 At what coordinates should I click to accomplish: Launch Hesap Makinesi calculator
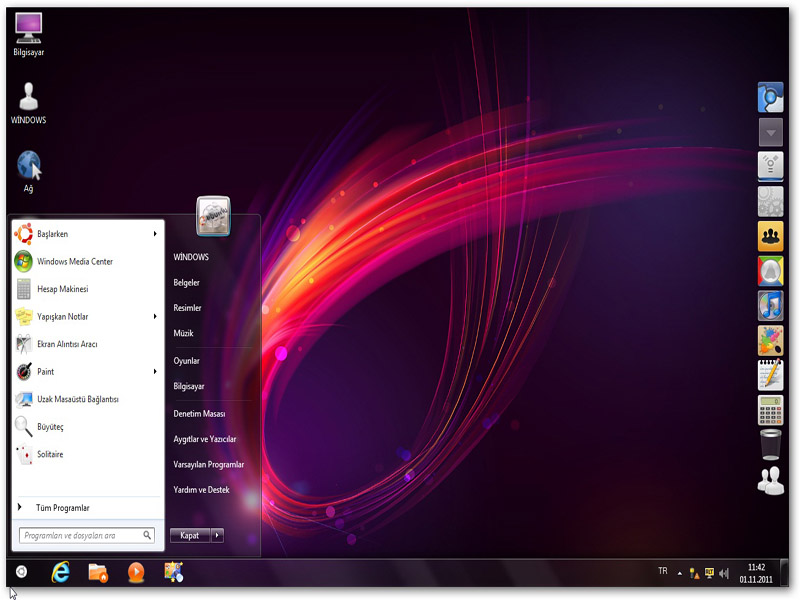(x=62, y=289)
